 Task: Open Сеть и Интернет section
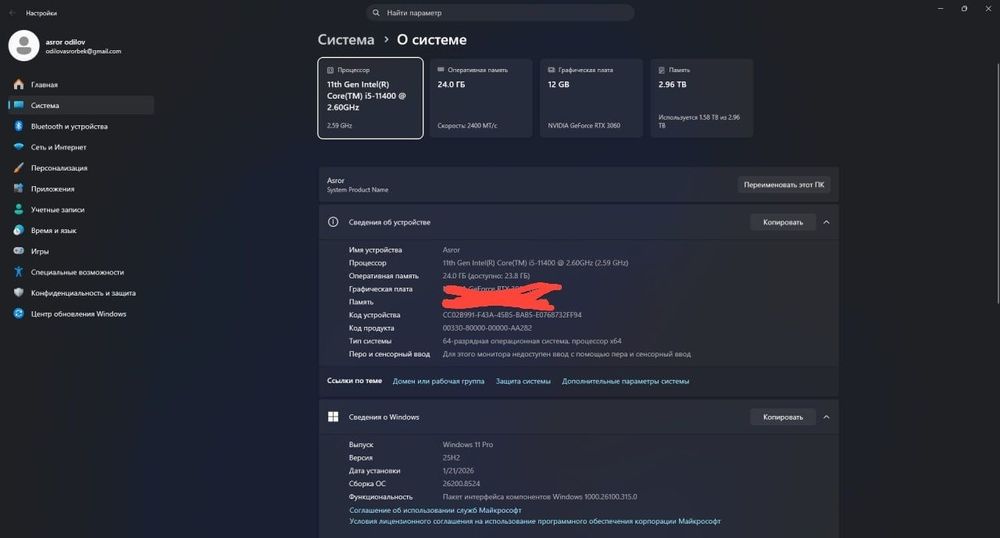coord(81,147)
